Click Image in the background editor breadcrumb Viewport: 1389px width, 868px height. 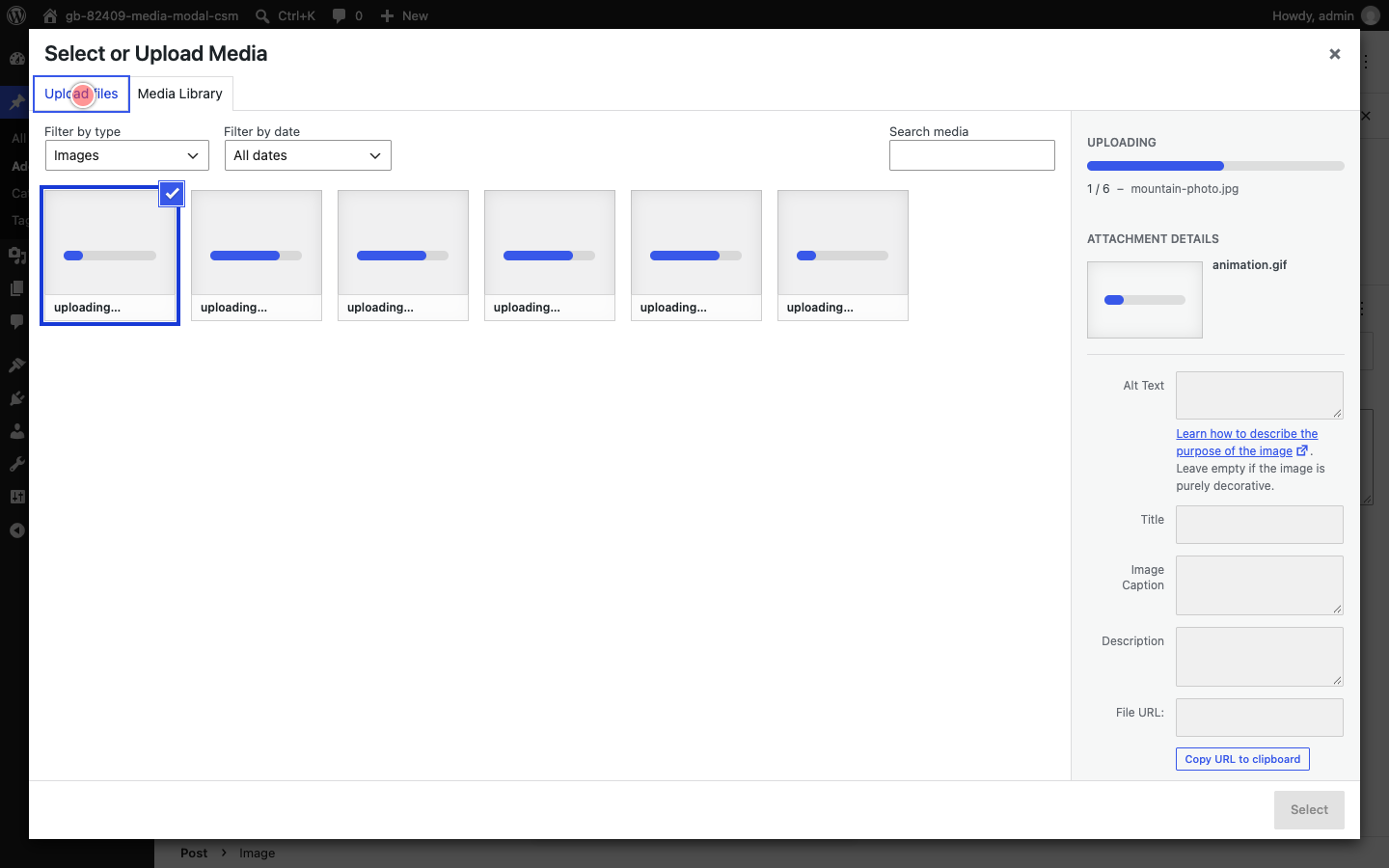point(258,854)
